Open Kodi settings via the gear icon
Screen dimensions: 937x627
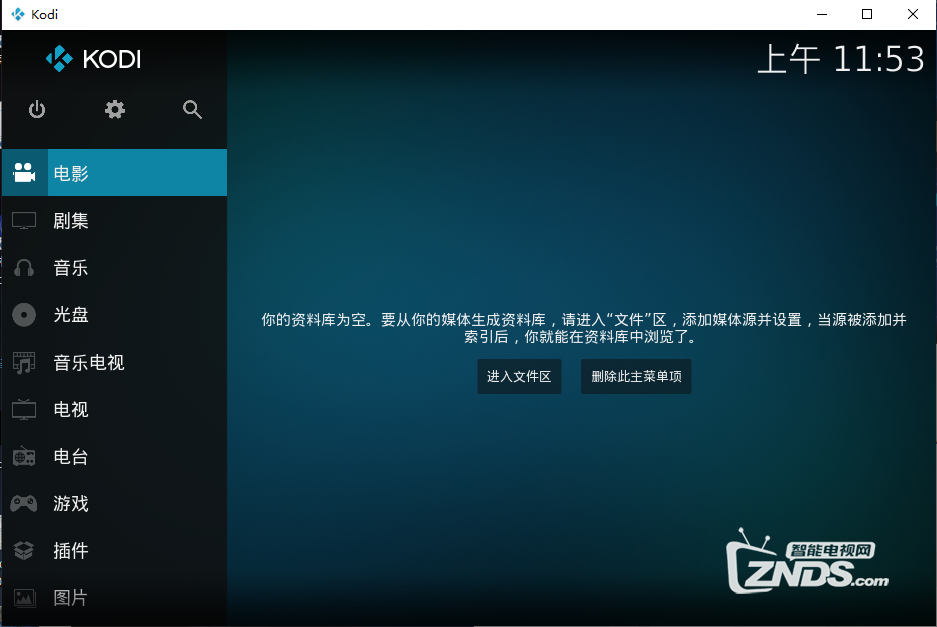point(114,110)
